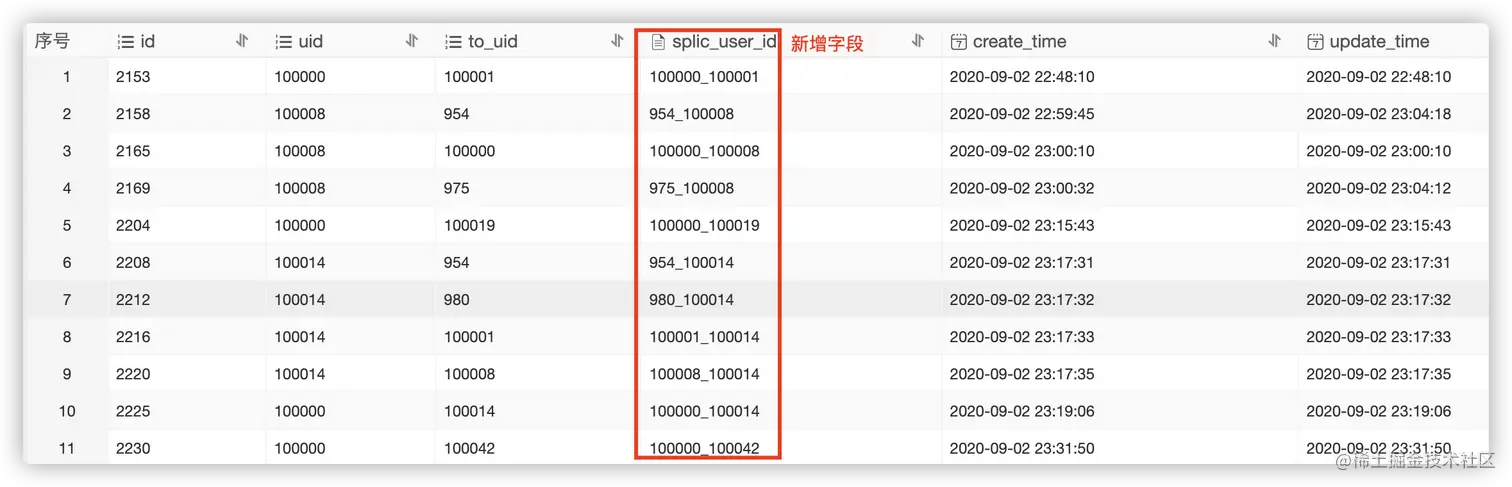Select the create_time column header label
The width and height of the screenshot is (1512, 487).
(1019, 42)
